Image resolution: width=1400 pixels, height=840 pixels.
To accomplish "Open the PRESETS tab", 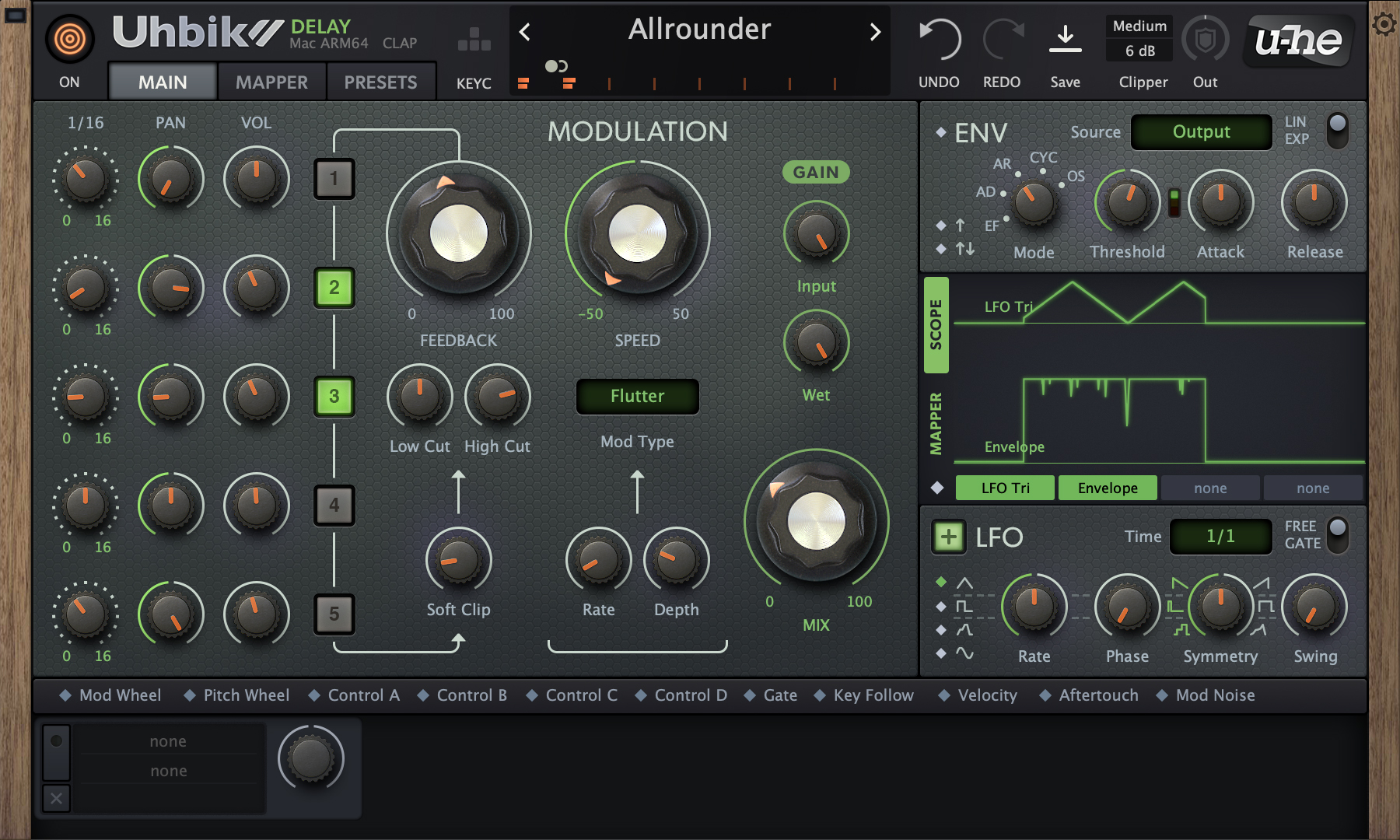I will pyautogui.click(x=381, y=81).
